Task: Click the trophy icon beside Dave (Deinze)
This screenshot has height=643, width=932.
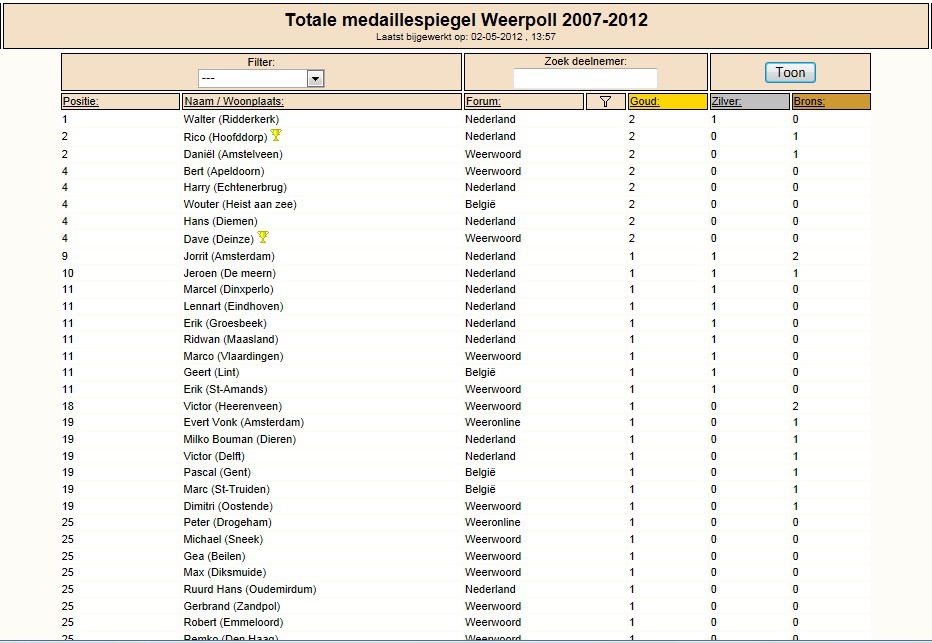Action: coord(263,237)
